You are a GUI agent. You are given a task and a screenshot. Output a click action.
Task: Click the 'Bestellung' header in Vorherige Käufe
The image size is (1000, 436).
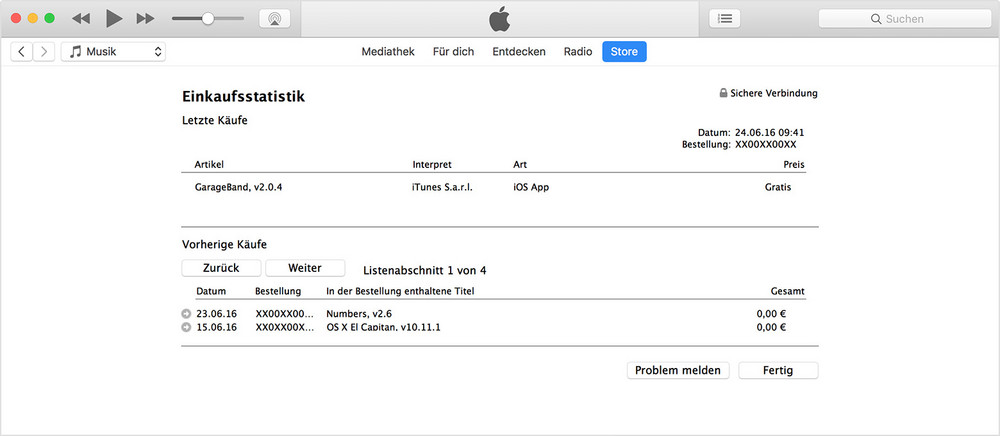point(278,291)
